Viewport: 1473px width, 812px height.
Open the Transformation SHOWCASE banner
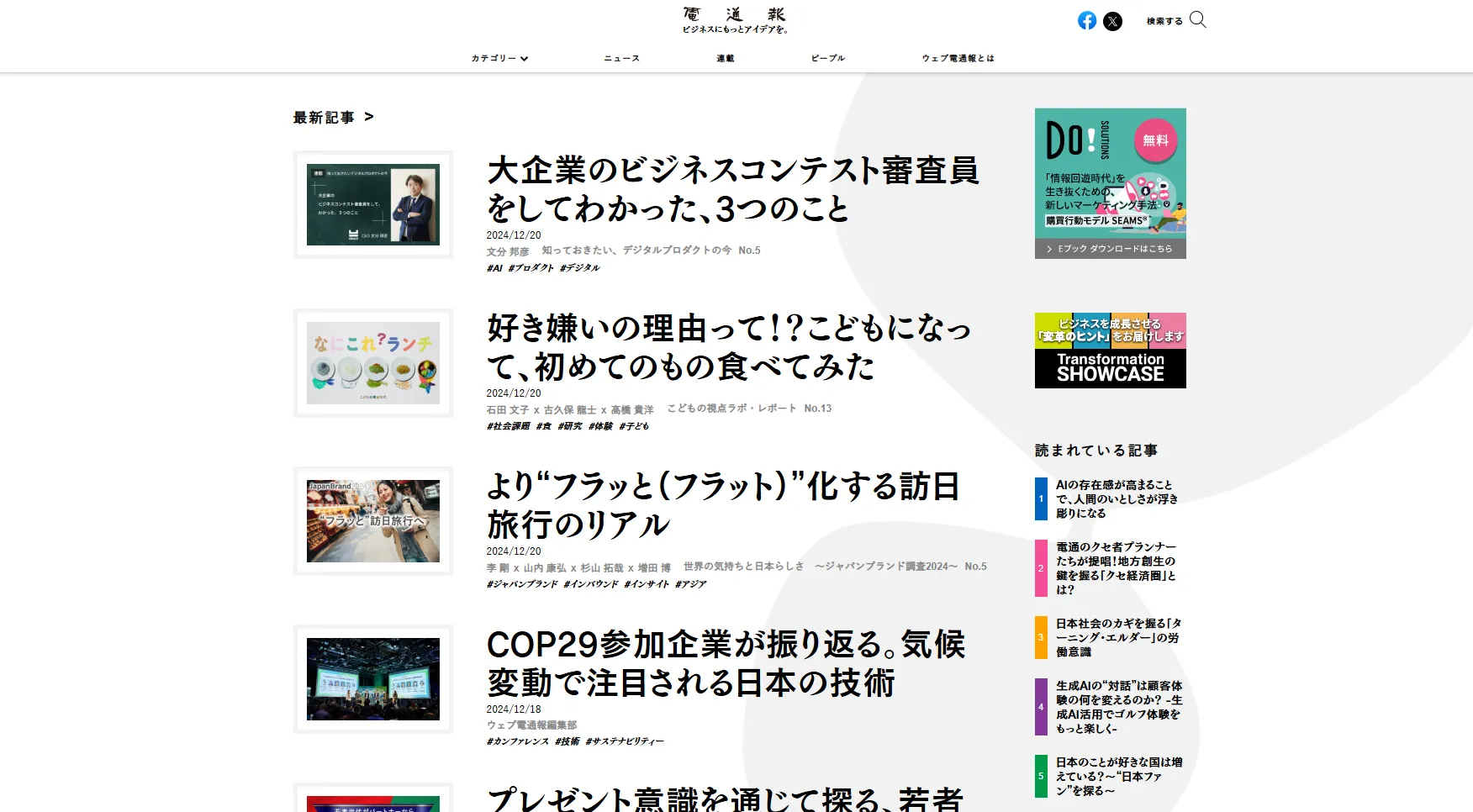[1110, 351]
